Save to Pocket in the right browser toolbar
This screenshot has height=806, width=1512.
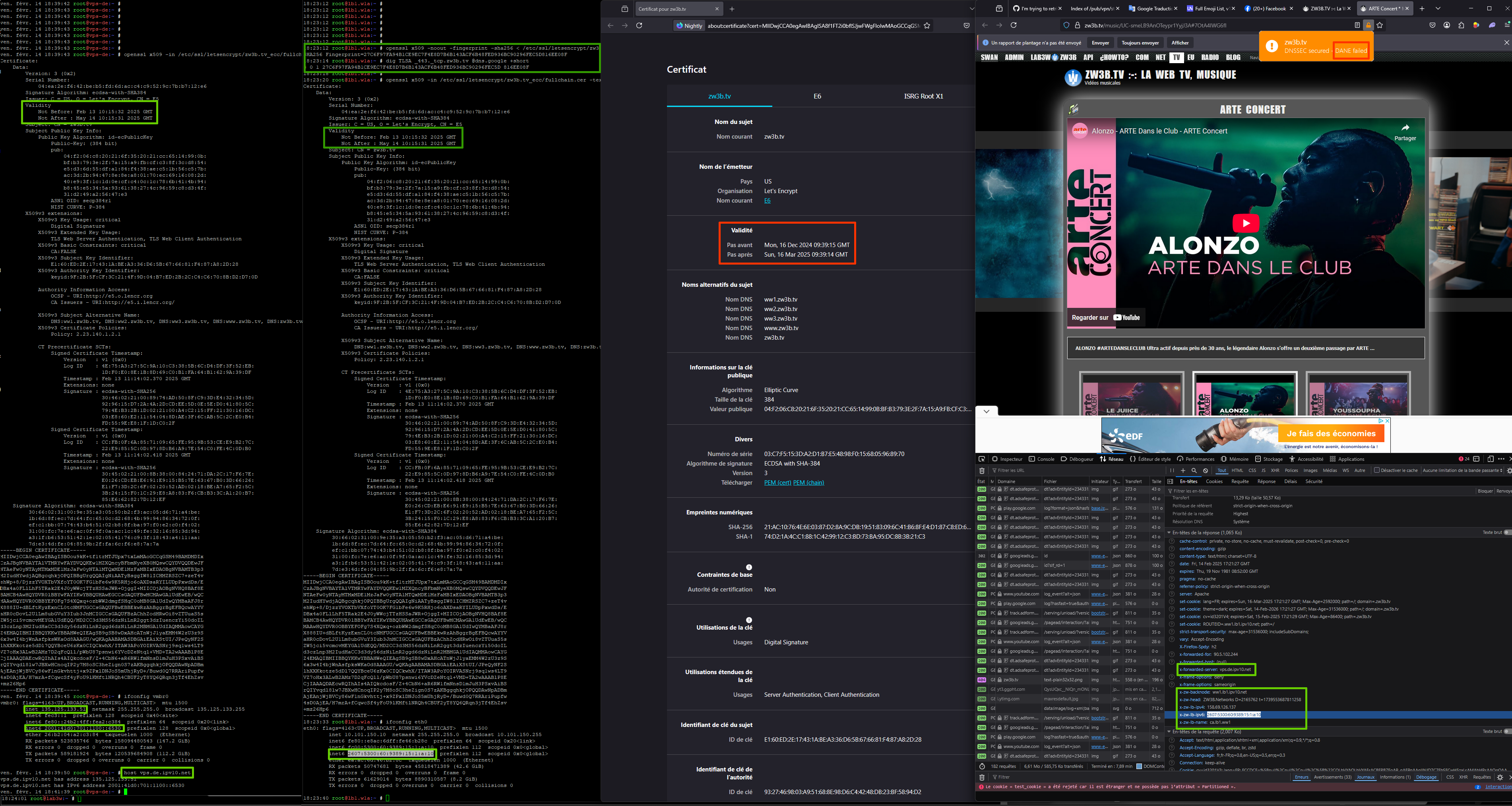(x=1432, y=25)
